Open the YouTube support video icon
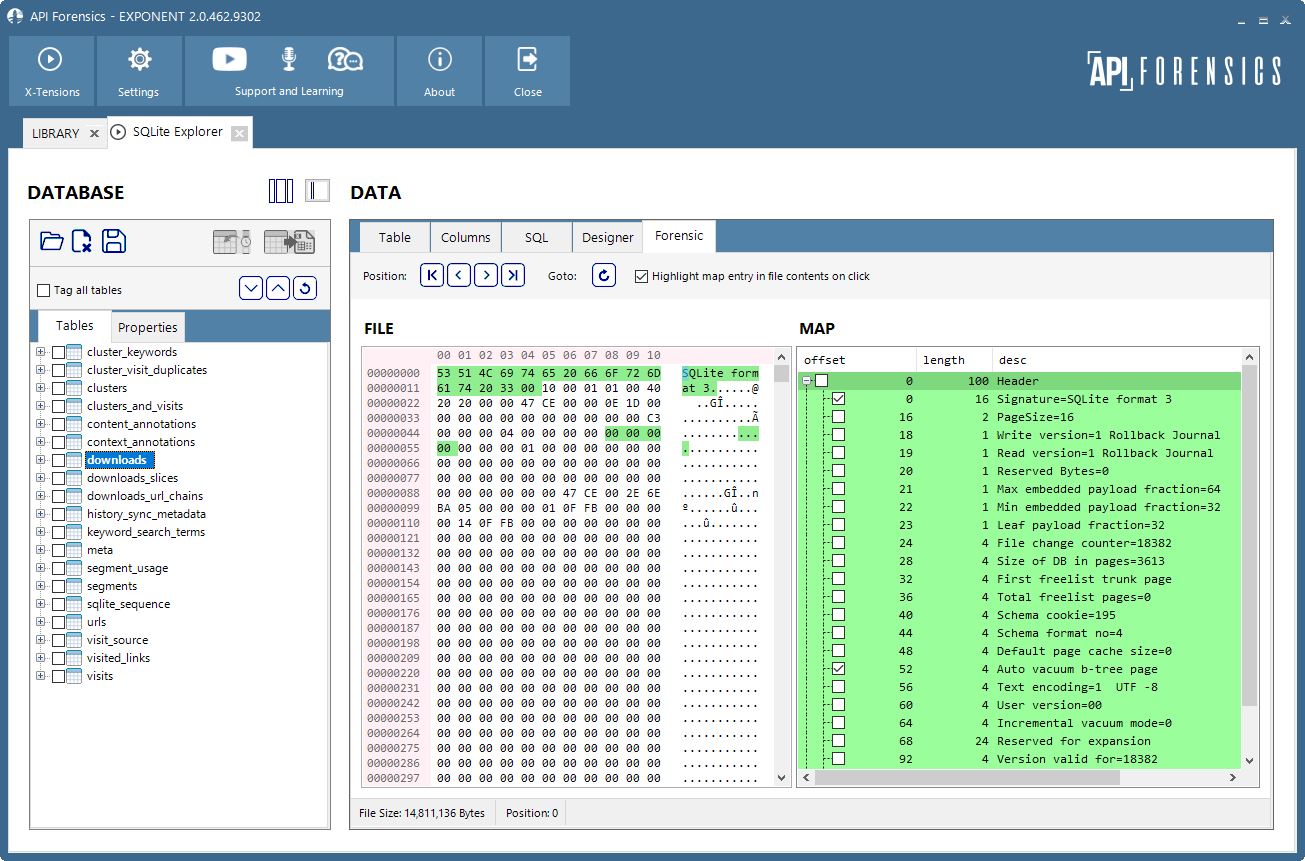The height and width of the screenshot is (861, 1305). tap(229, 60)
